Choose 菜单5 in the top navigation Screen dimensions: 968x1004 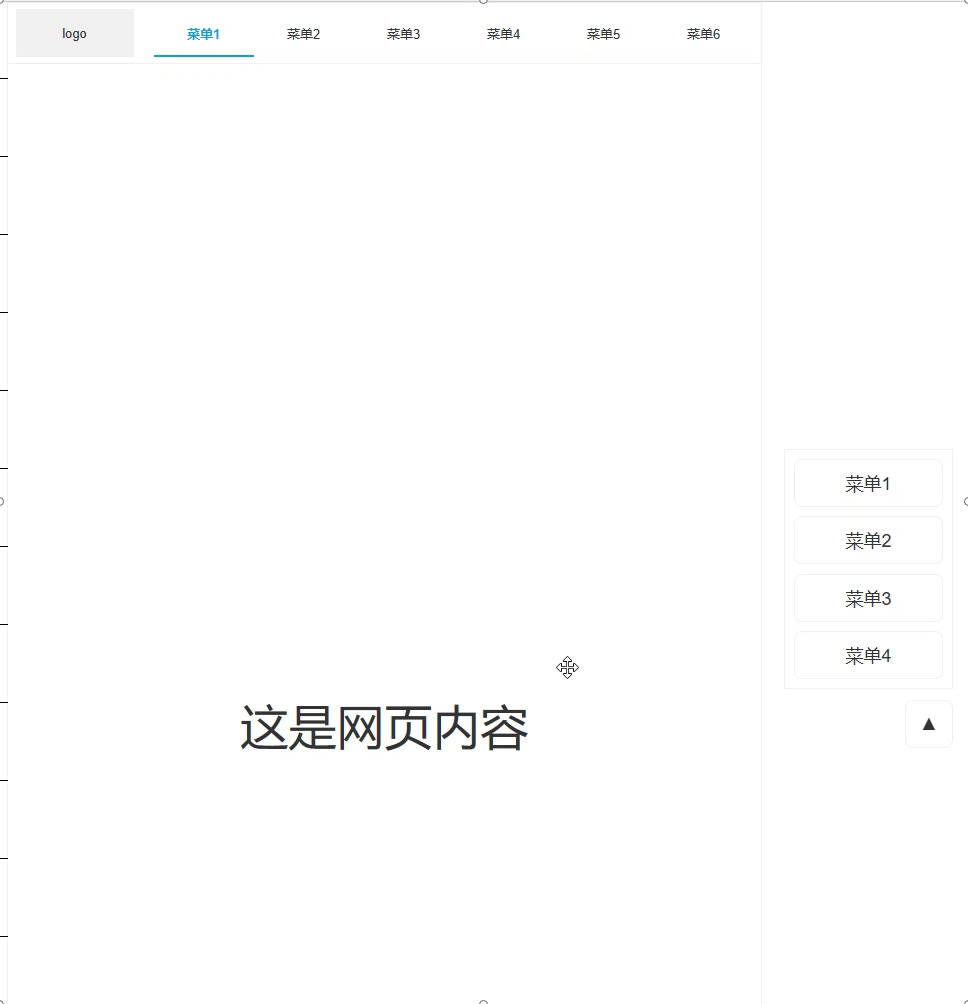point(603,34)
